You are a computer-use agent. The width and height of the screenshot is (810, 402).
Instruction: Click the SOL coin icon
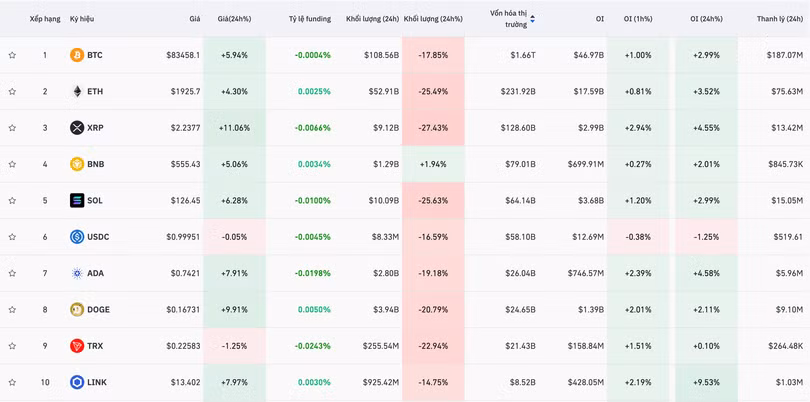click(77, 201)
